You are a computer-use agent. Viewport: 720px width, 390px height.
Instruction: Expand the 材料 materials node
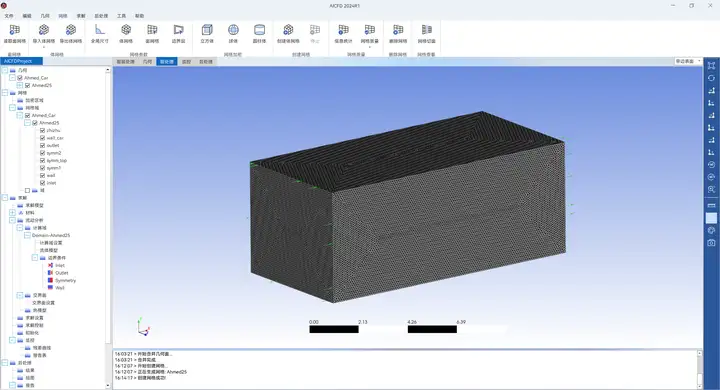click(12, 213)
